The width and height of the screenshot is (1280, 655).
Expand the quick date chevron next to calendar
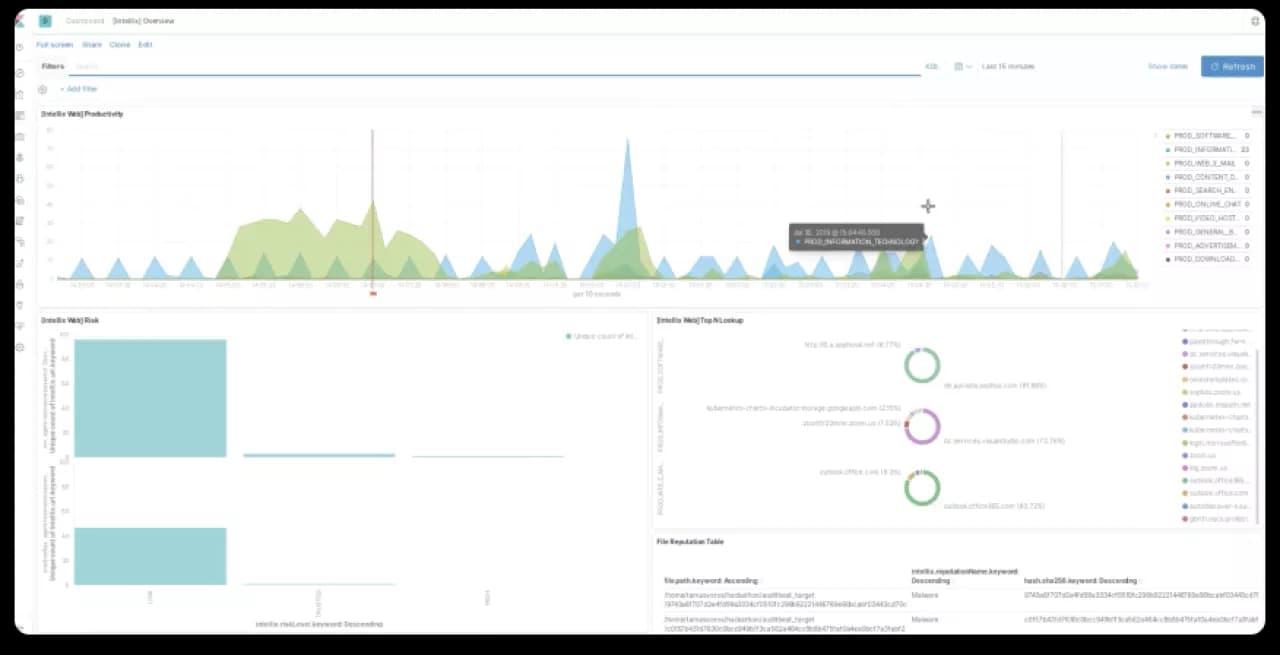pyautogui.click(x=969, y=66)
